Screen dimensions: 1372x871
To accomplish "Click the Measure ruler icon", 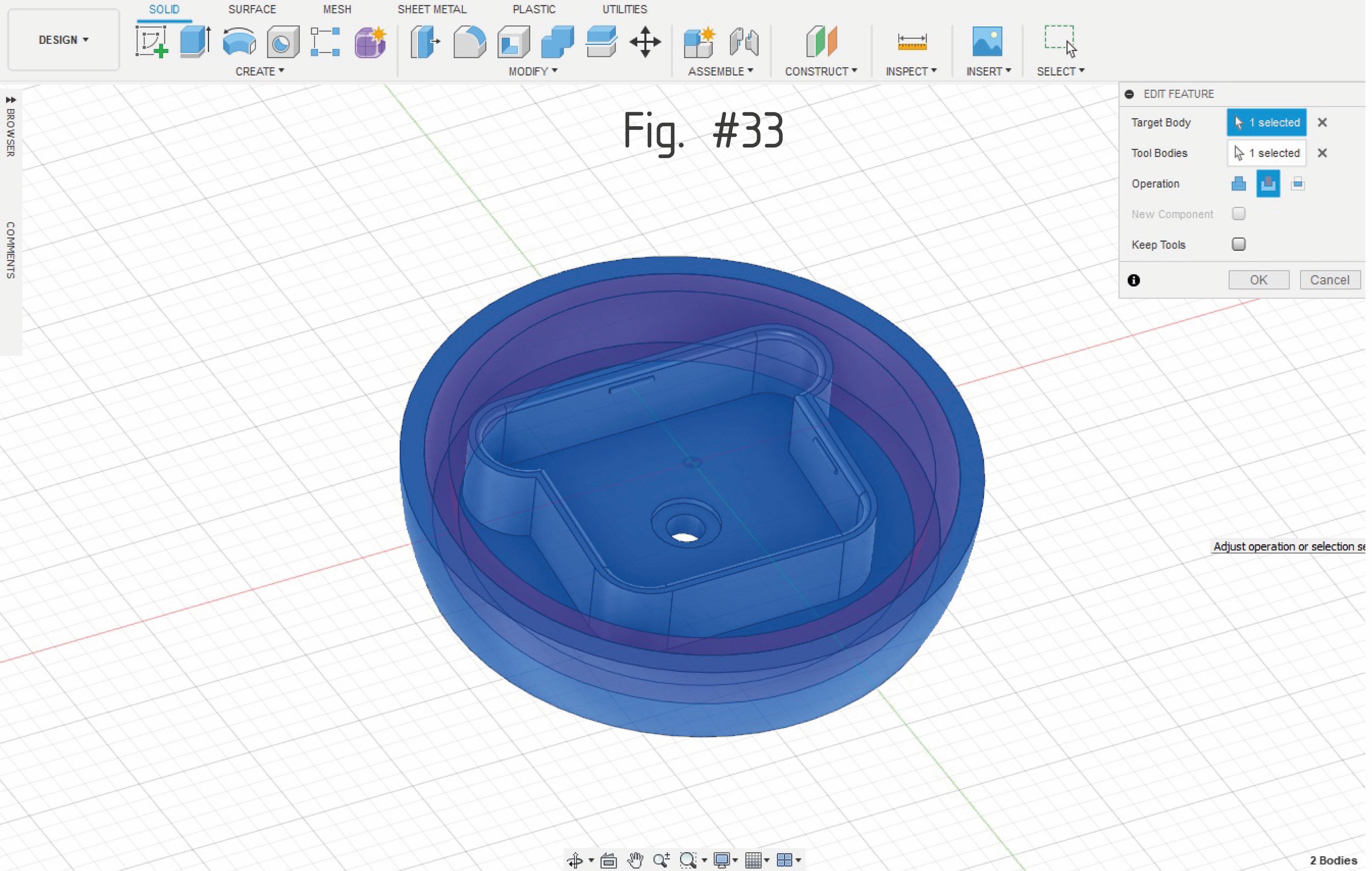I will point(912,42).
